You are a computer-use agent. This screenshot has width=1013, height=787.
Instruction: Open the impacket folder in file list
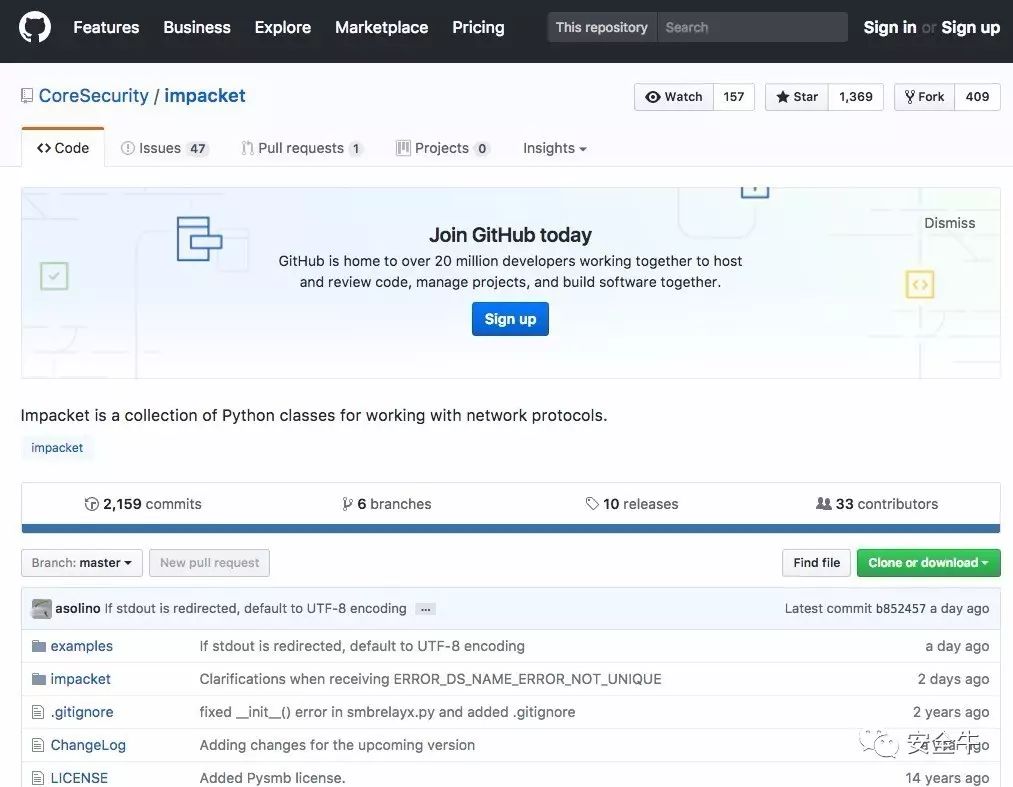coord(80,679)
